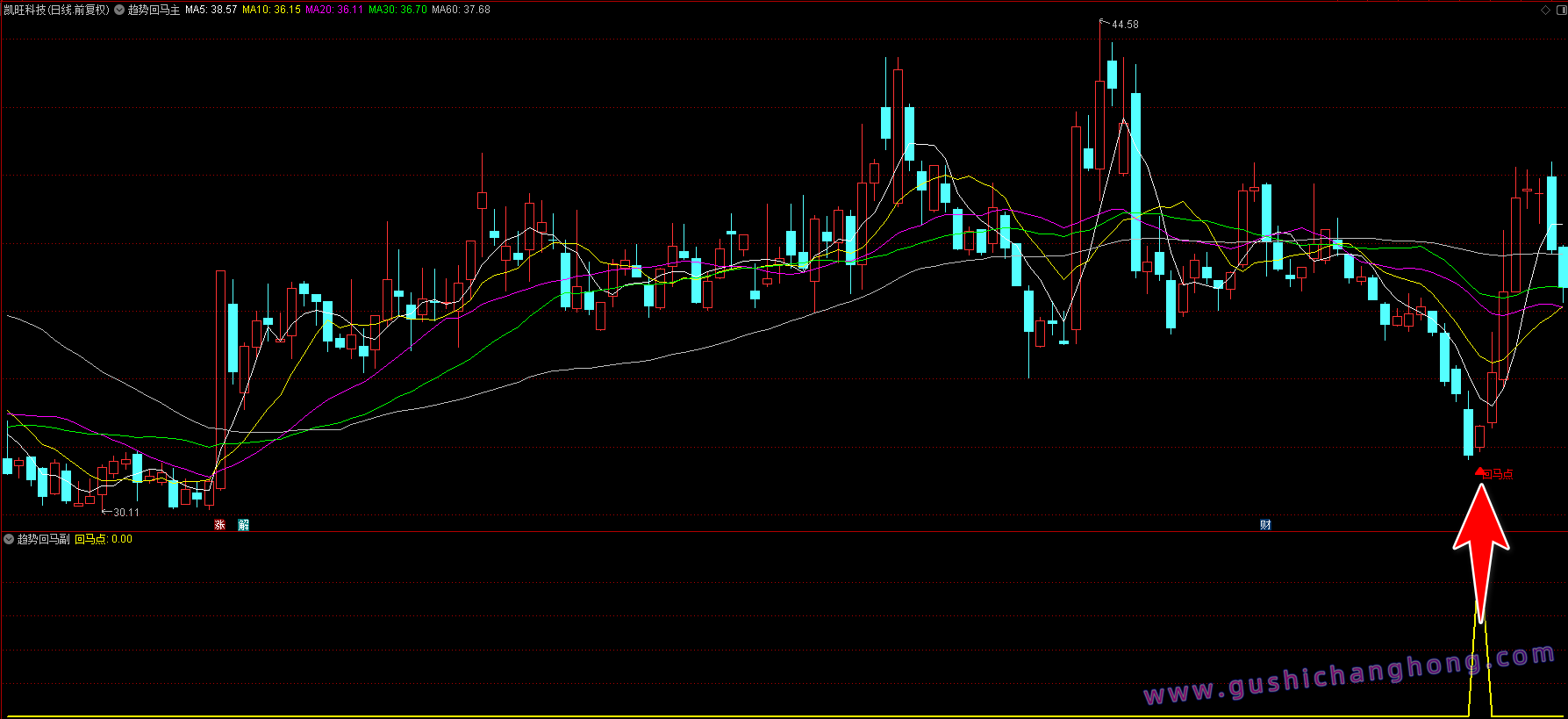Select the 趋势回马主 indicator name
Viewport: 1568px width, 719px height.
154,10
